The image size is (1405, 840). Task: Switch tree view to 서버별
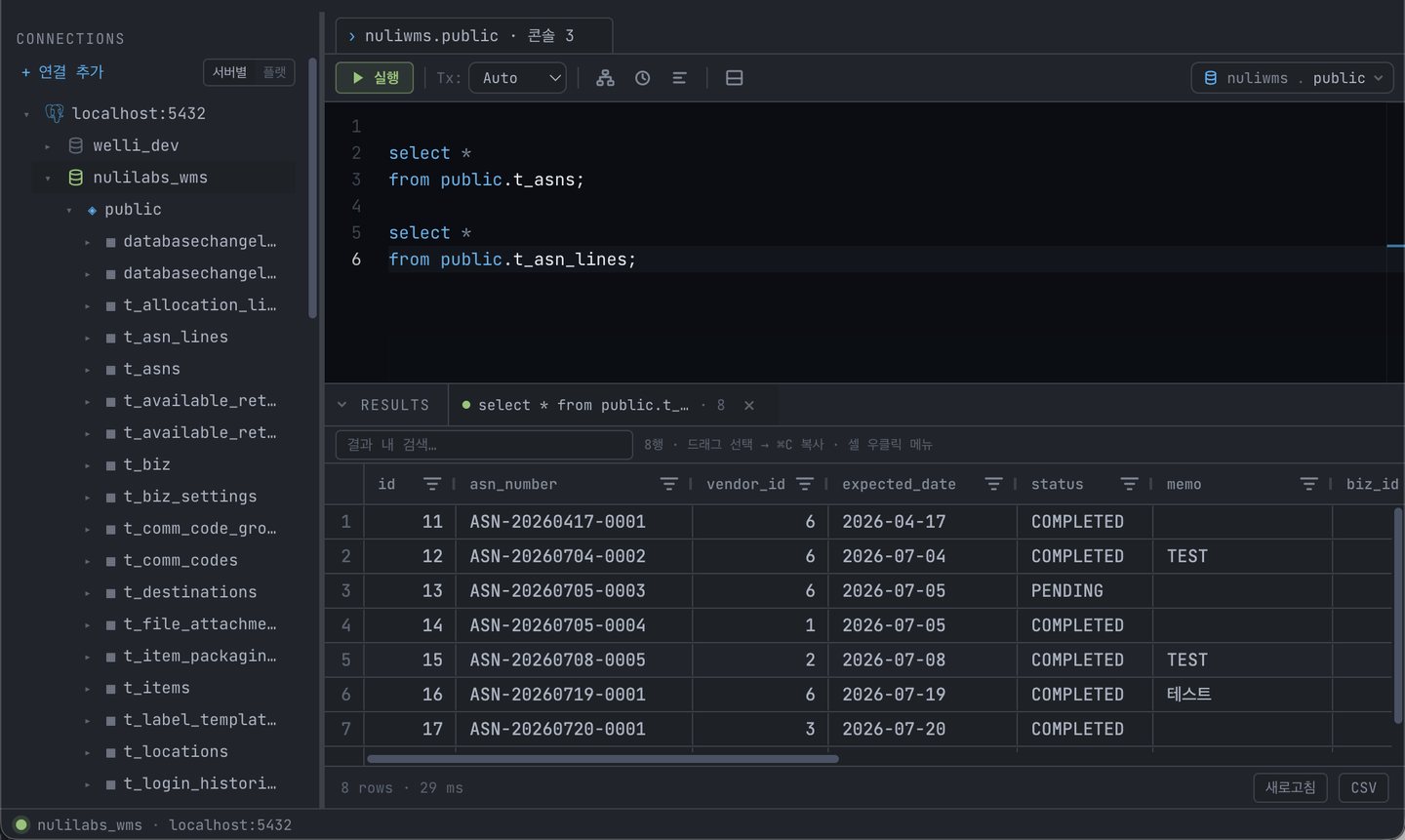pyautogui.click(x=230, y=72)
